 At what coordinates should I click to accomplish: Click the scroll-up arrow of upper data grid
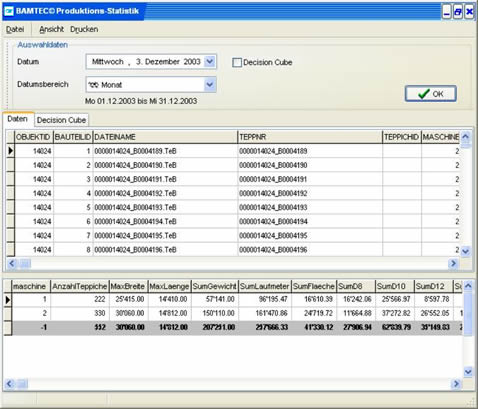tap(466, 137)
